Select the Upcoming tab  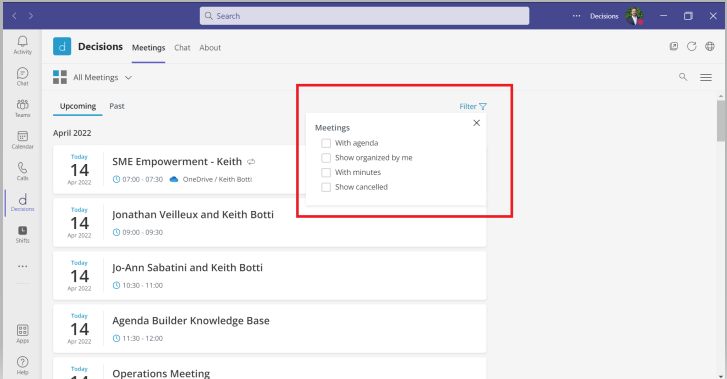click(x=78, y=106)
